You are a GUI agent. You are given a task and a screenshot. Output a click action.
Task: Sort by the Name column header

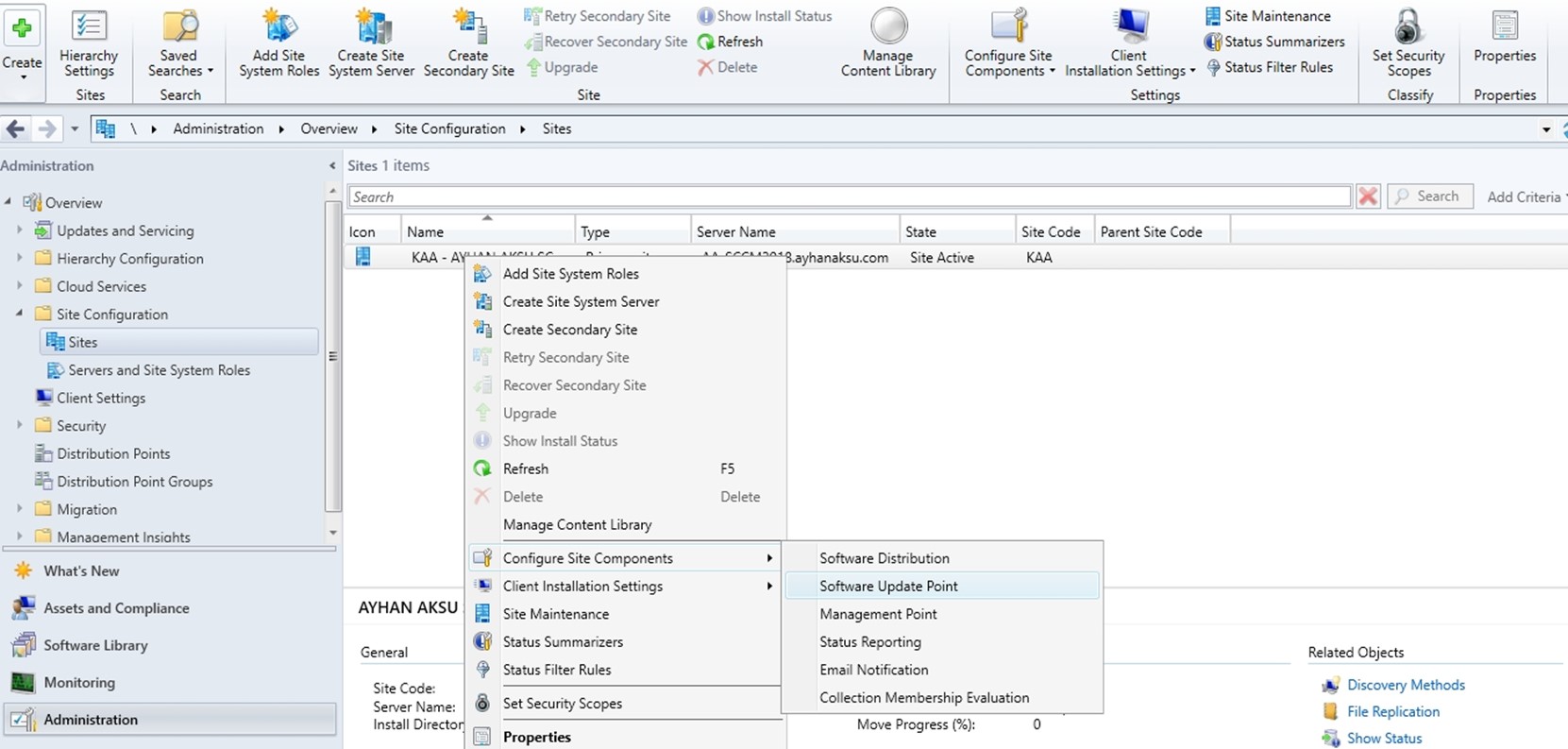pos(488,231)
